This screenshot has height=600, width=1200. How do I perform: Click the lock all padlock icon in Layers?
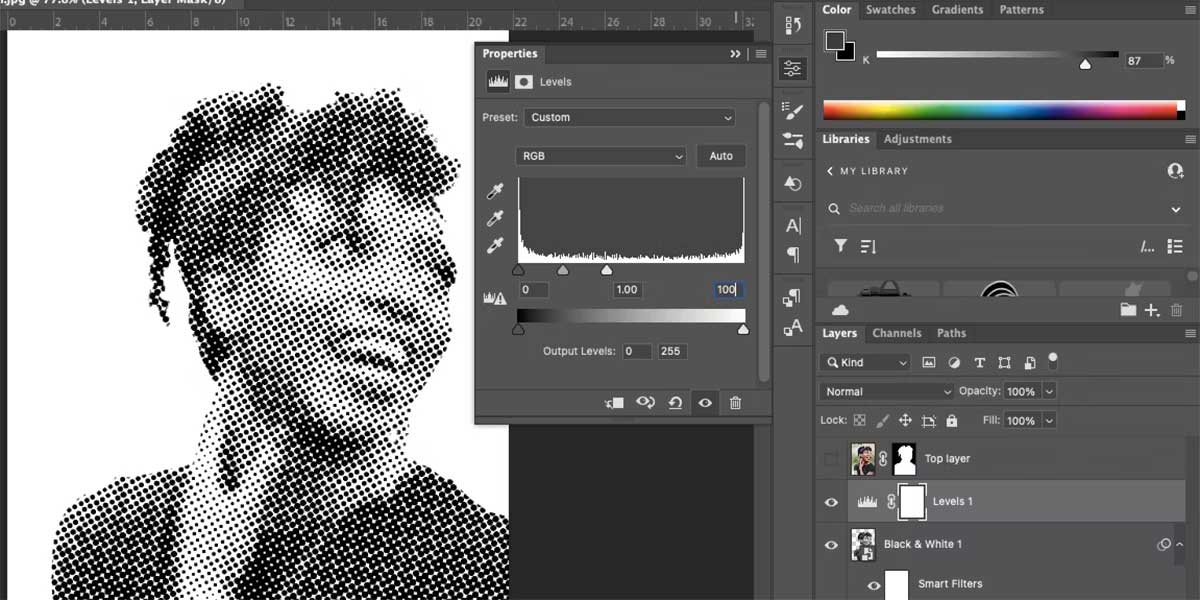(x=951, y=421)
